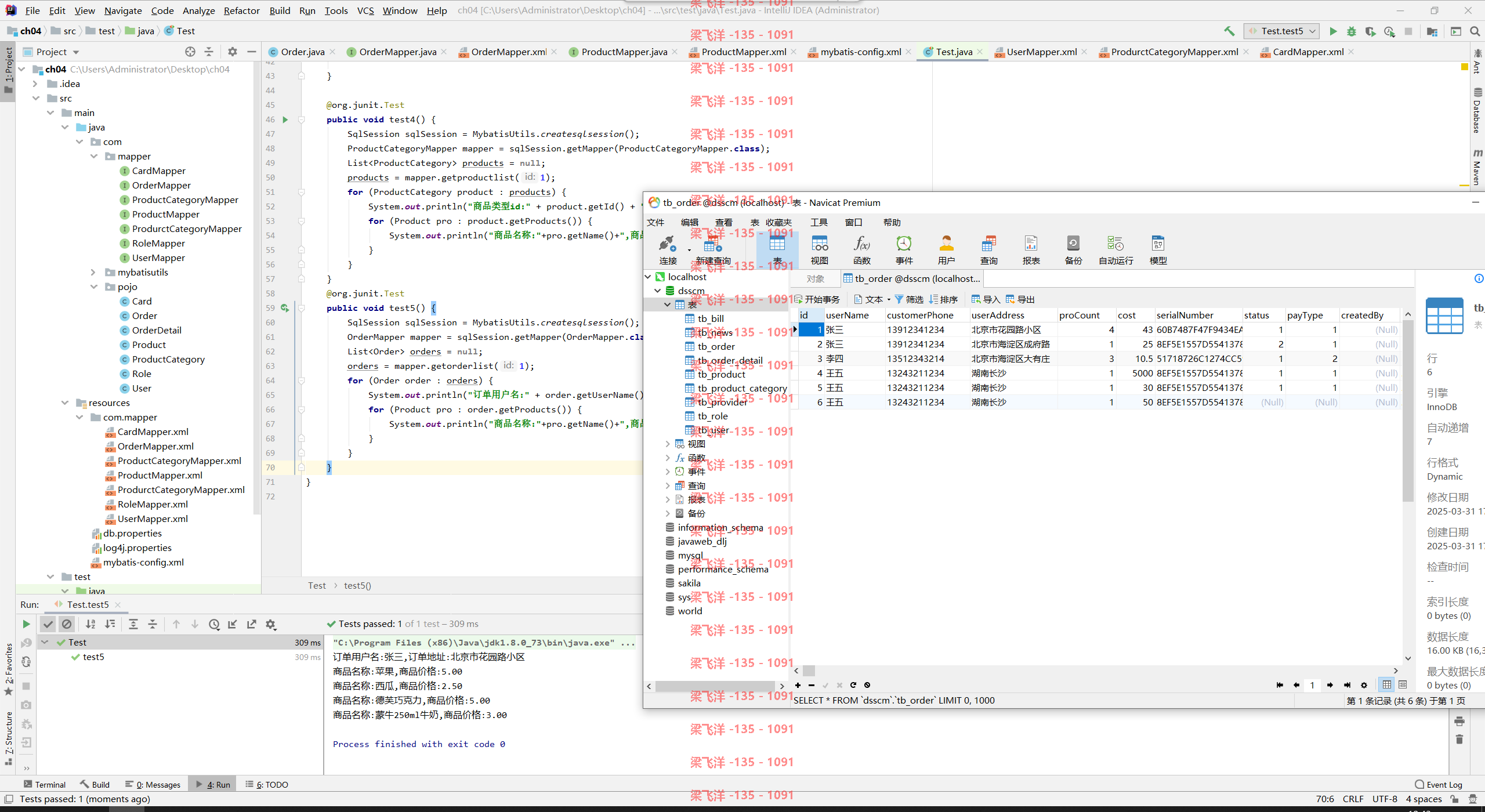1485x812 pixels.
Task: Switch Navicat to form view
Action: coord(1403,685)
